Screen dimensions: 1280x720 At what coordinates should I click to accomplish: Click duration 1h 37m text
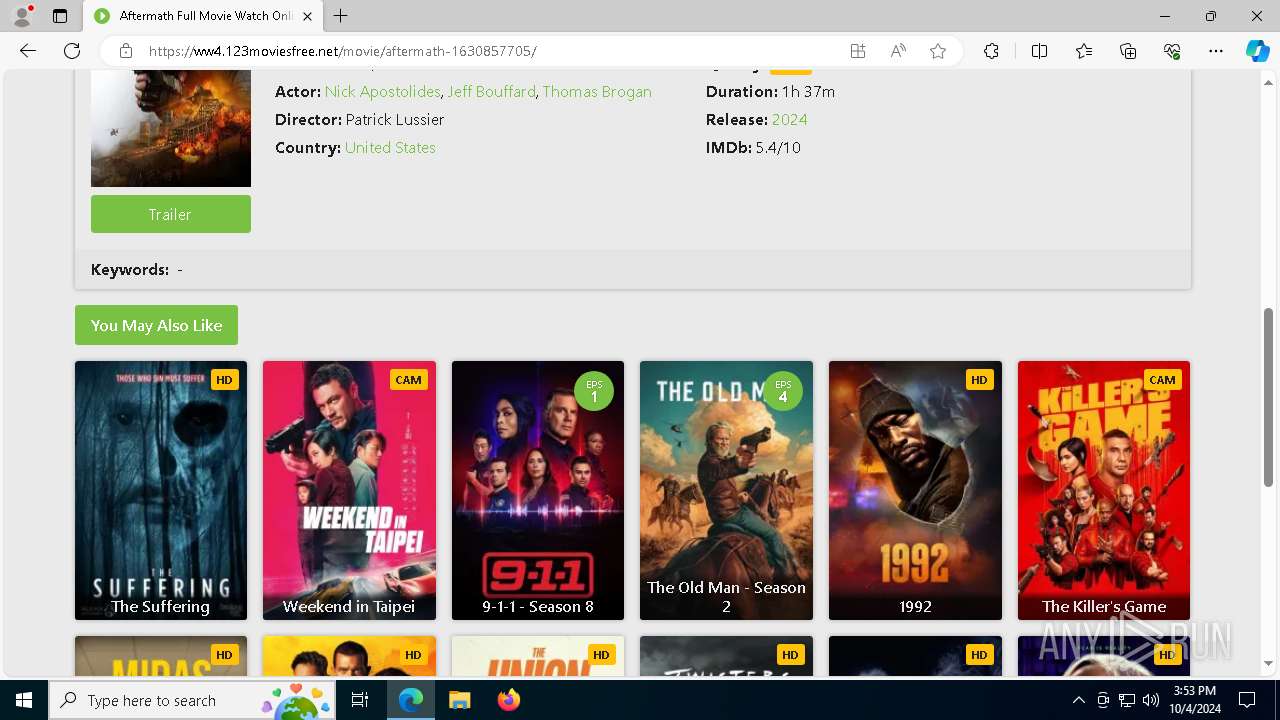tap(808, 91)
